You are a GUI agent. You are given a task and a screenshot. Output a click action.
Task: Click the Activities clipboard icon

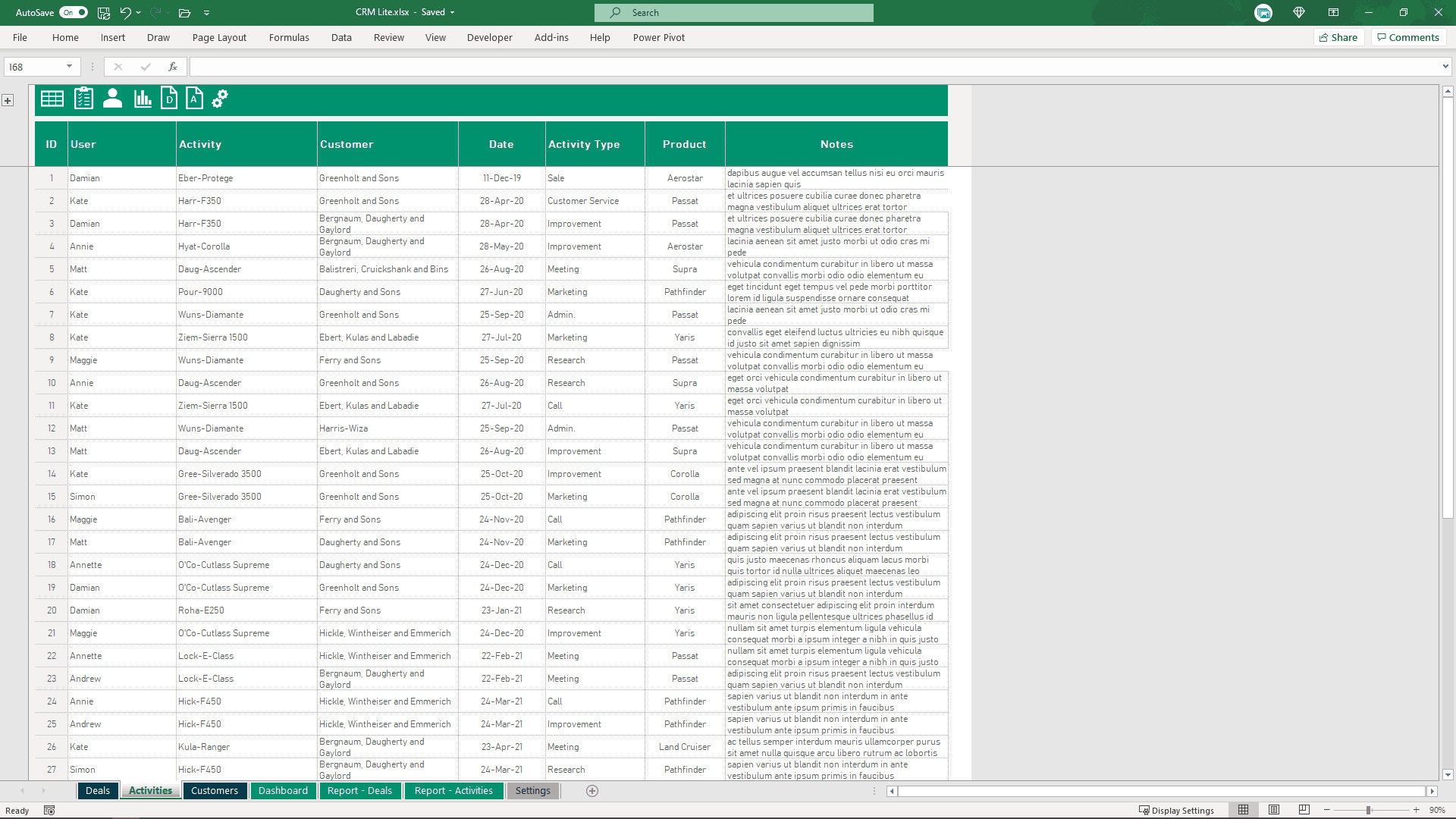[83, 99]
